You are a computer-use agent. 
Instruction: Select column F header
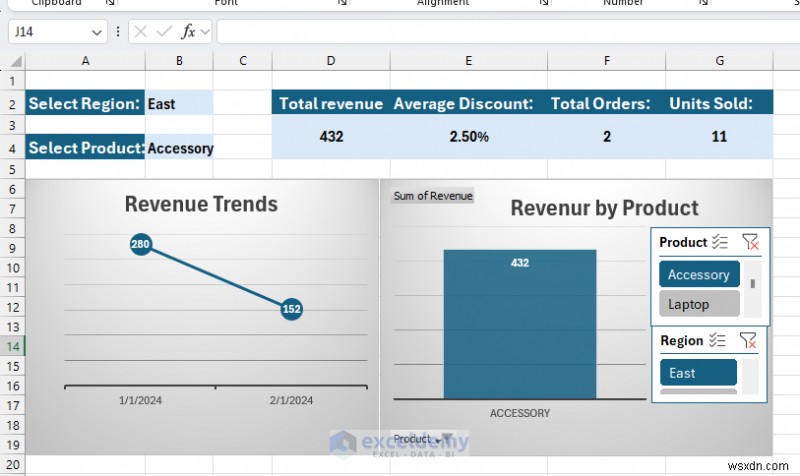(607, 61)
